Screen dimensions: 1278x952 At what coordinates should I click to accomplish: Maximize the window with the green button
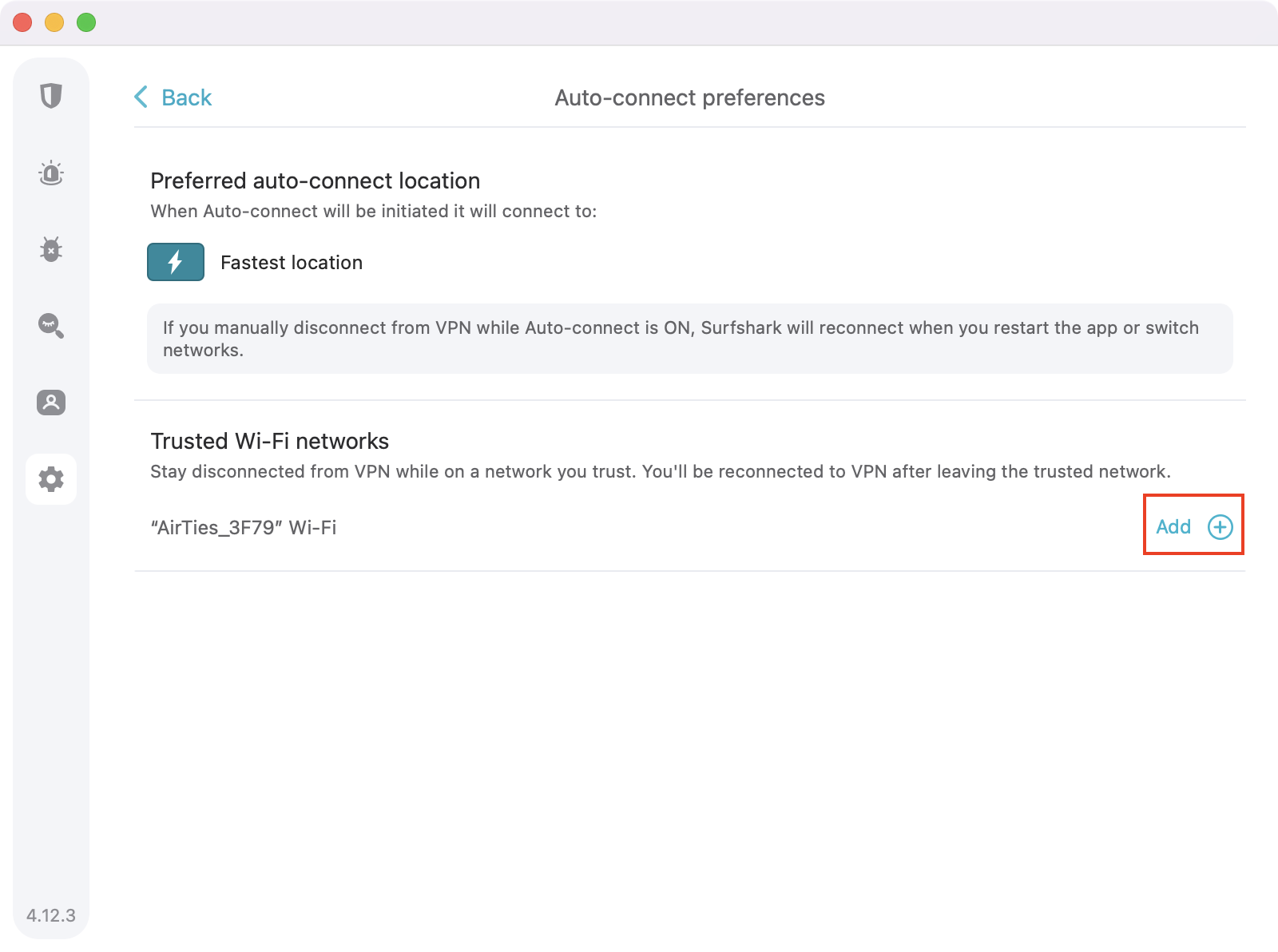pyautogui.click(x=86, y=22)
